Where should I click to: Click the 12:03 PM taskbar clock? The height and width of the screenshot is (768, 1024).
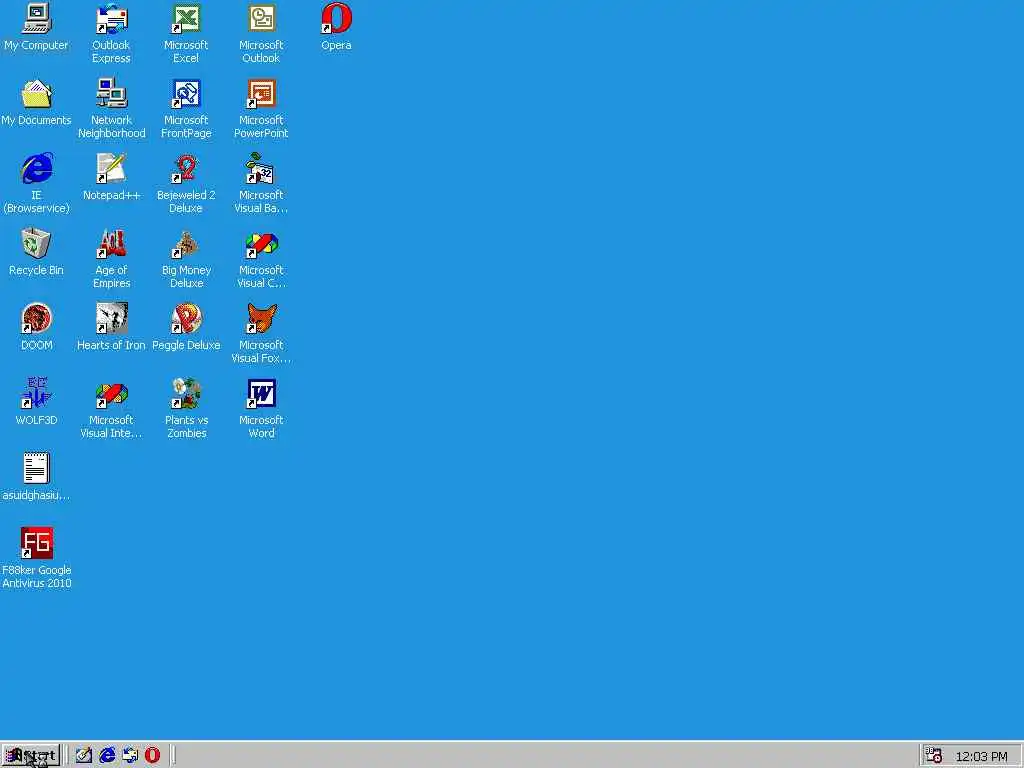[x=981, y=756]
